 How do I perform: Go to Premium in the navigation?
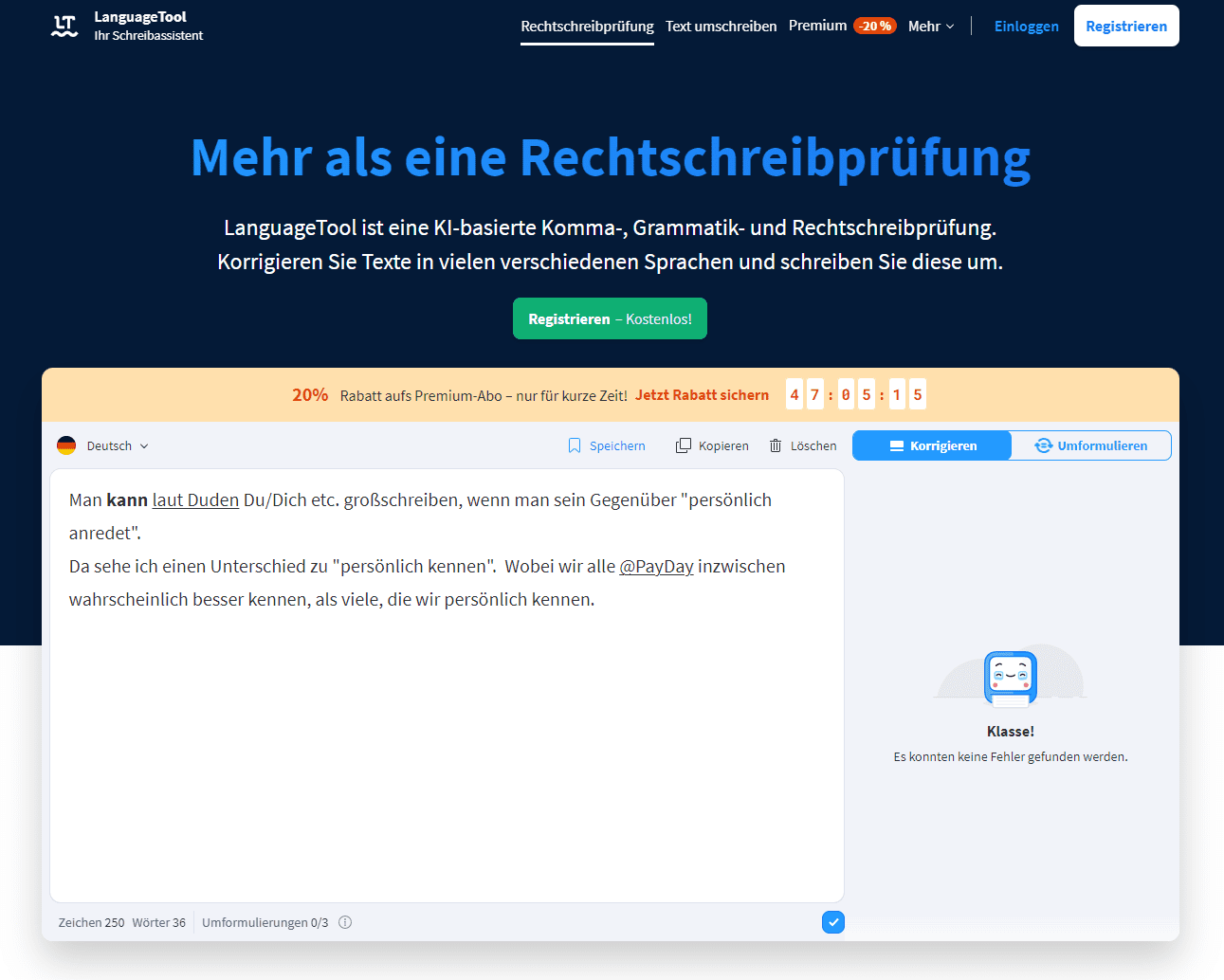(817, 26)
